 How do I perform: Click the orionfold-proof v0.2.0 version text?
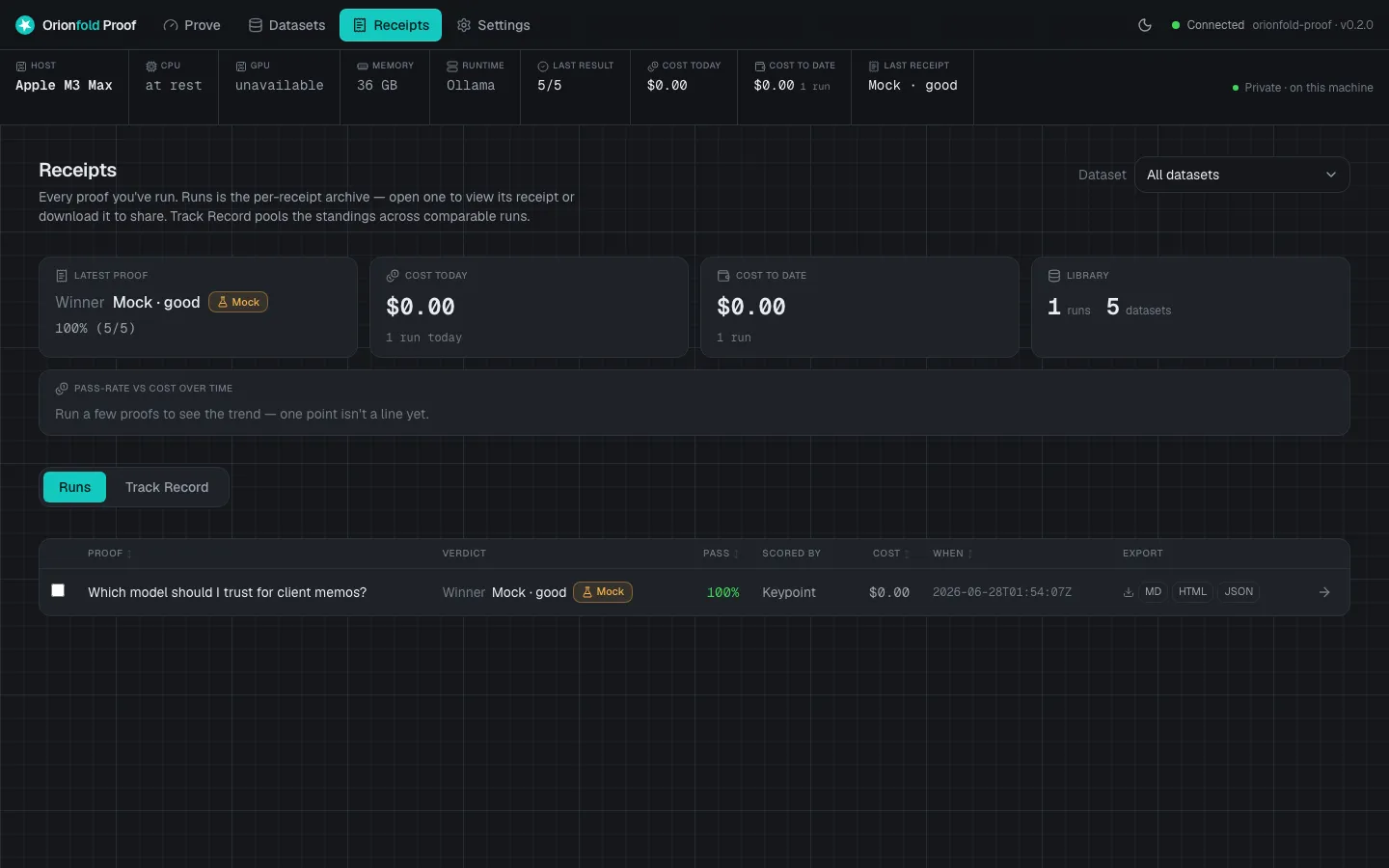(1313, 25)
